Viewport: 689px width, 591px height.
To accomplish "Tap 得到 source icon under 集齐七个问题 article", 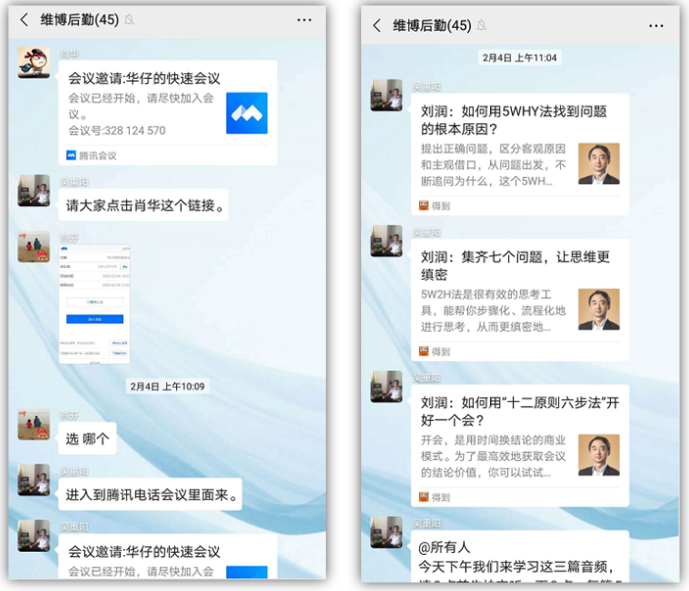I will [424, 351].
